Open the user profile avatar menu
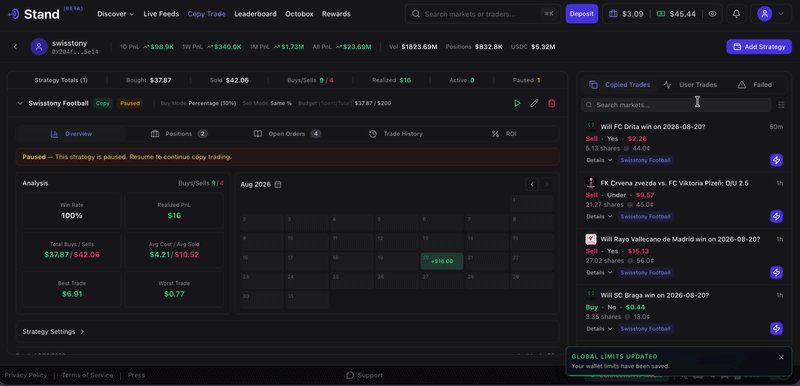This screenshot has height=386, width=800. (x=764, y=14)
